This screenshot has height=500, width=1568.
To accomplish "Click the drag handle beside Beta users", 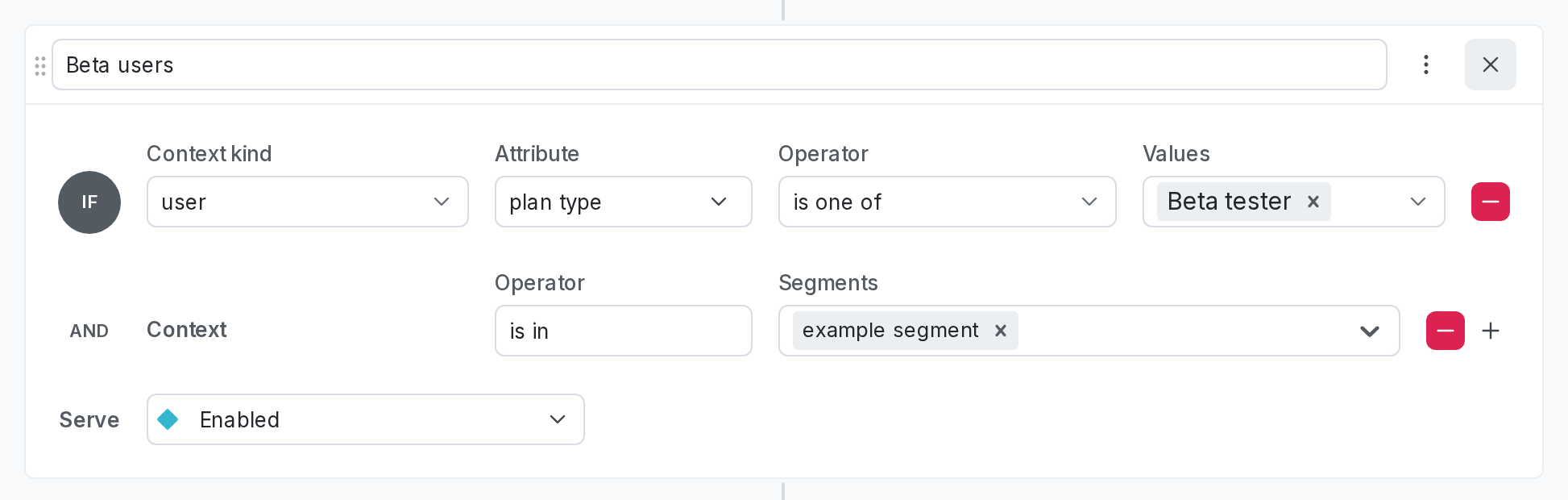I will [x=40, y=65].
